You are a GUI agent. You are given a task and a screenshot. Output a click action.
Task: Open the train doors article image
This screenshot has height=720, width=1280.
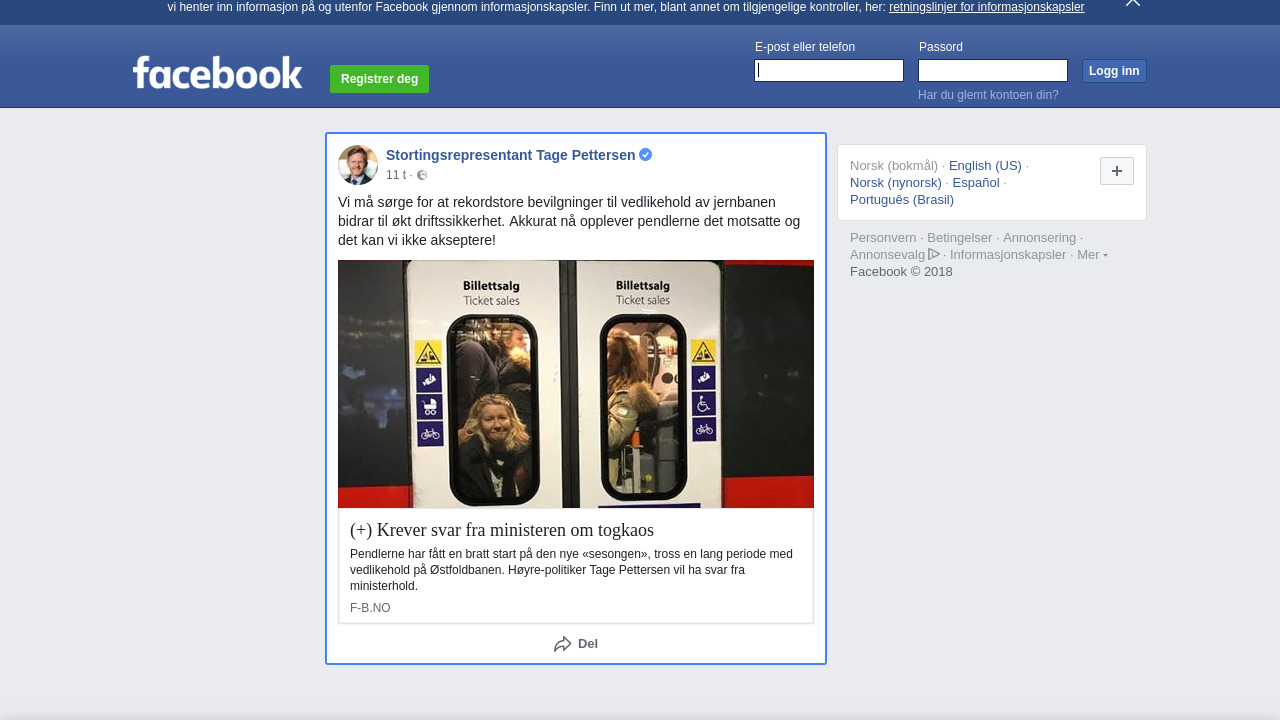click(x=576, y=384)
